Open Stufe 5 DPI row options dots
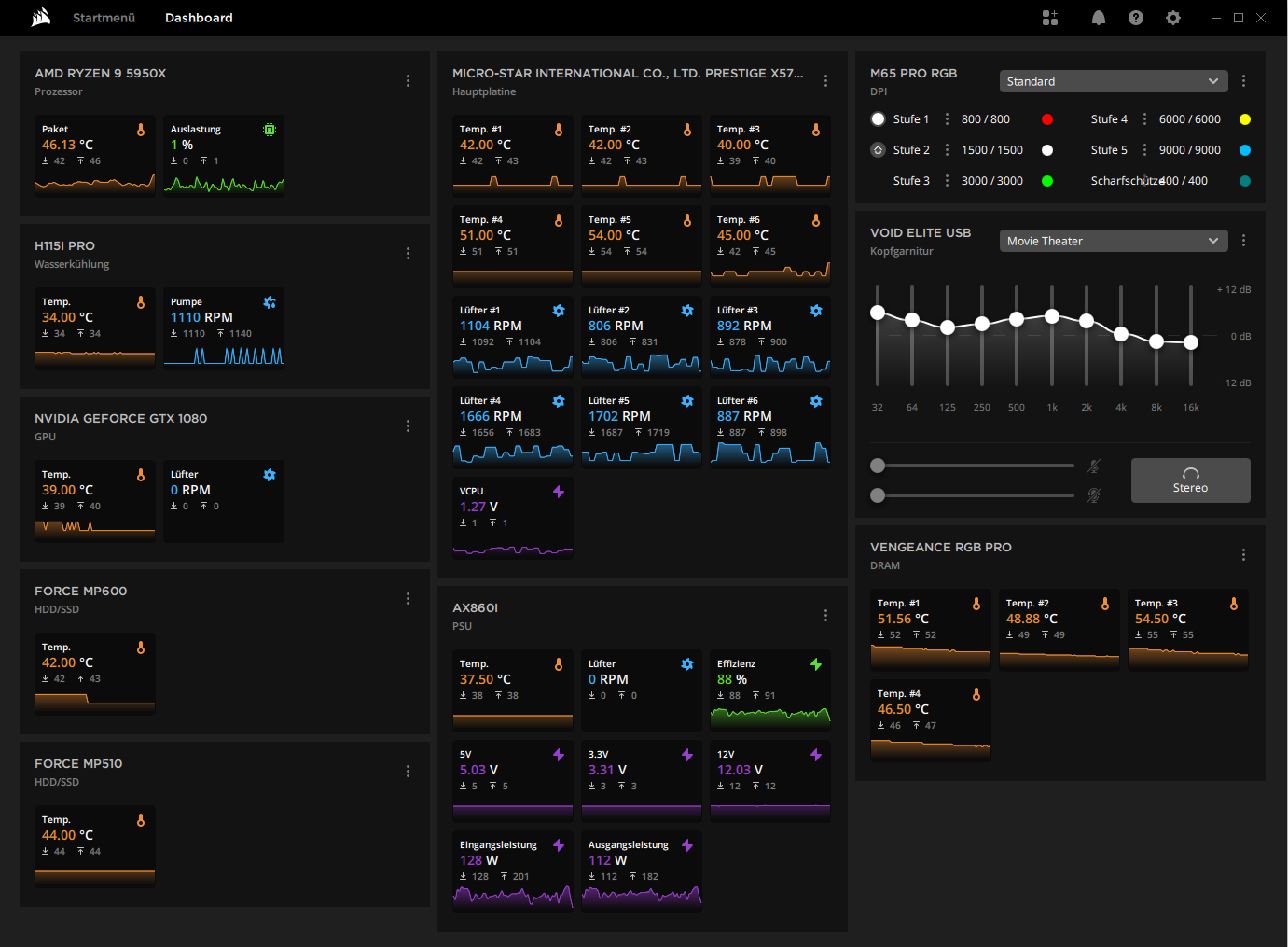 (1144, 150)
